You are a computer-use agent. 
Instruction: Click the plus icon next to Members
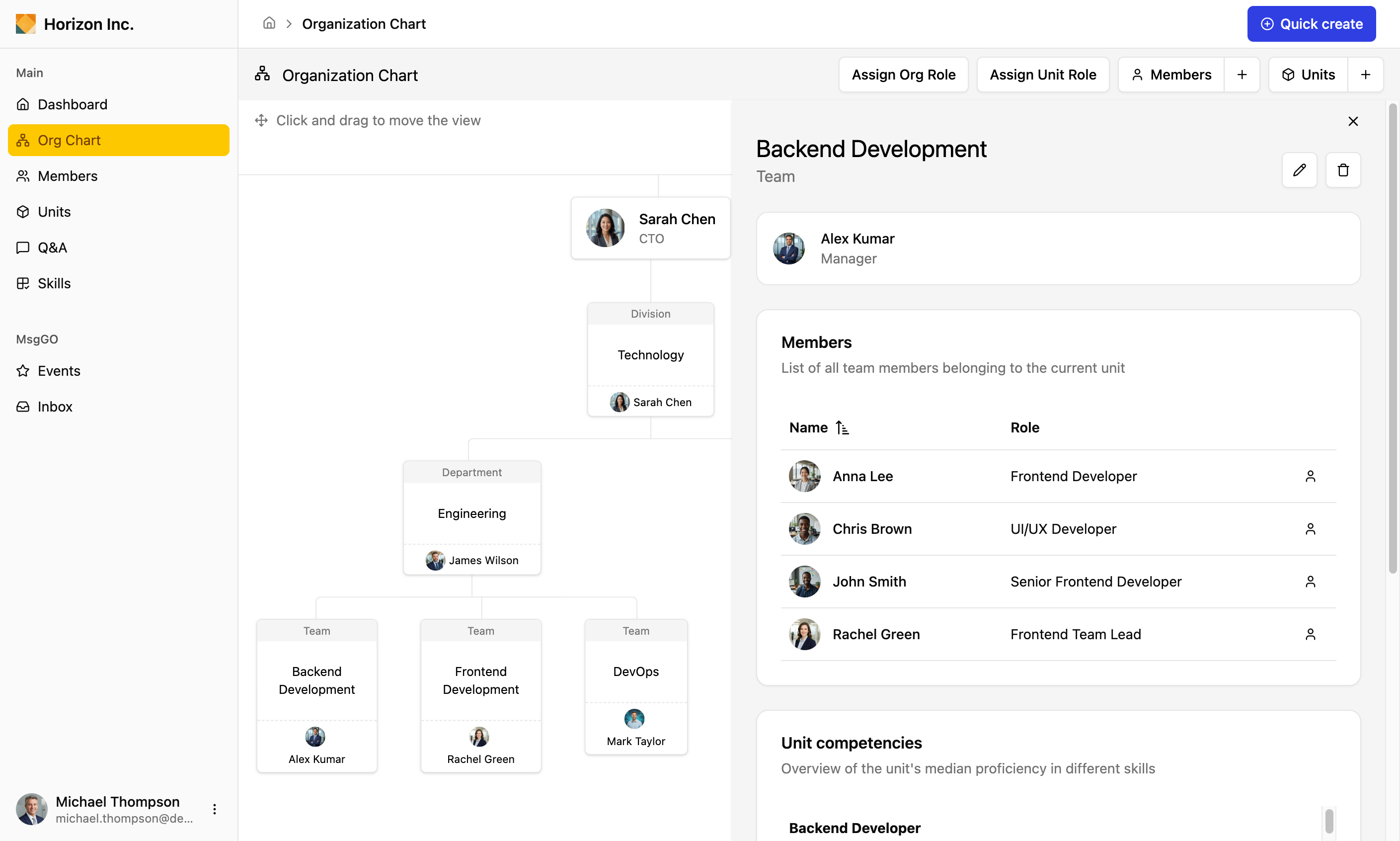[x=1242, y=74]
